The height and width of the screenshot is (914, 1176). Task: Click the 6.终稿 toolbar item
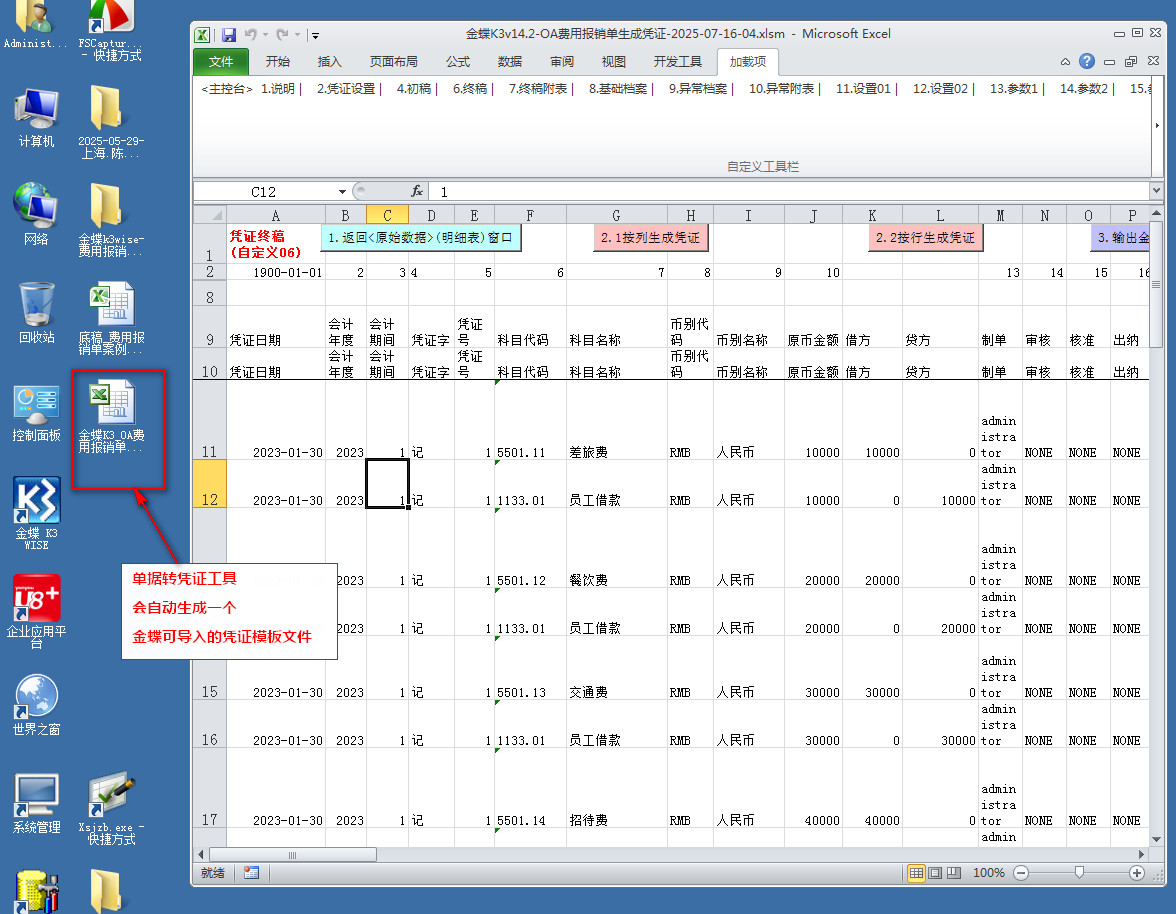point(470,88)
